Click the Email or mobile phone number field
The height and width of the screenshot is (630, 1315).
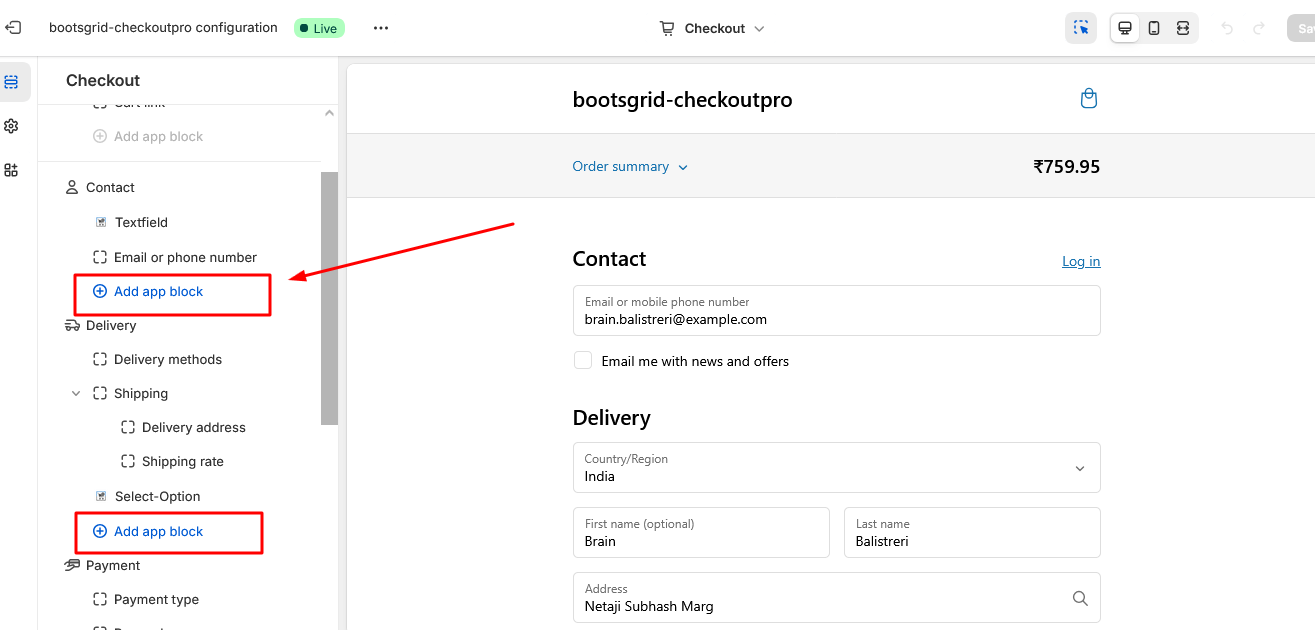click(x=836, y=311)
